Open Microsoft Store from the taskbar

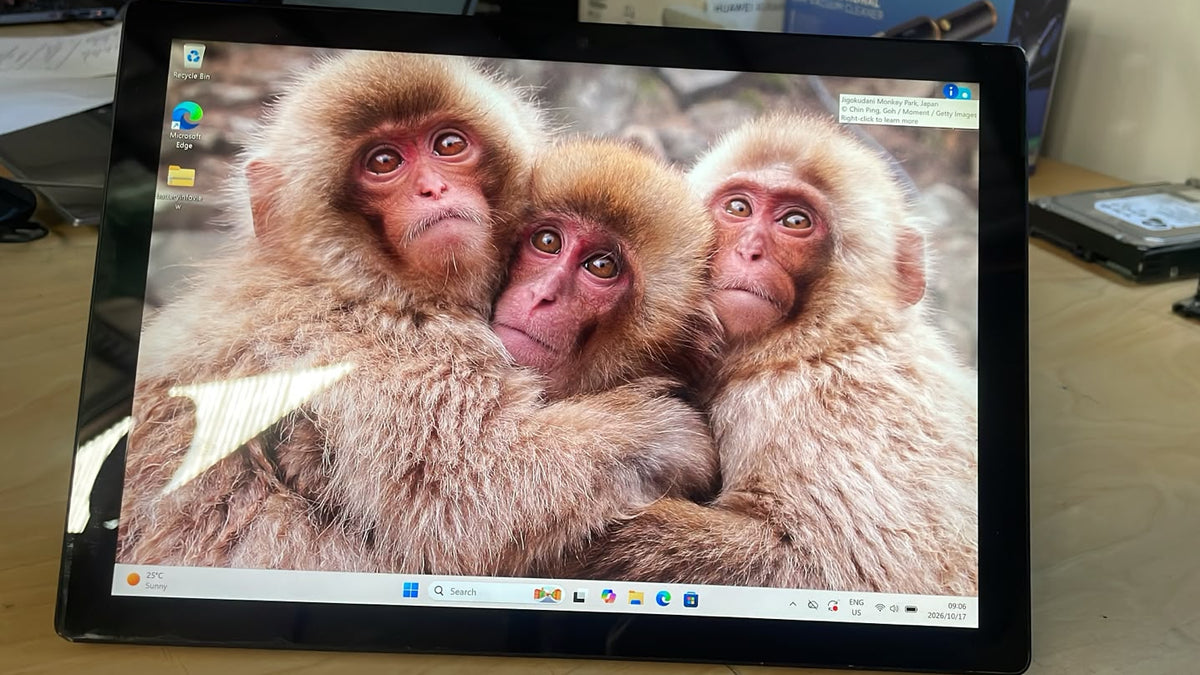click(x=690, y=600)
